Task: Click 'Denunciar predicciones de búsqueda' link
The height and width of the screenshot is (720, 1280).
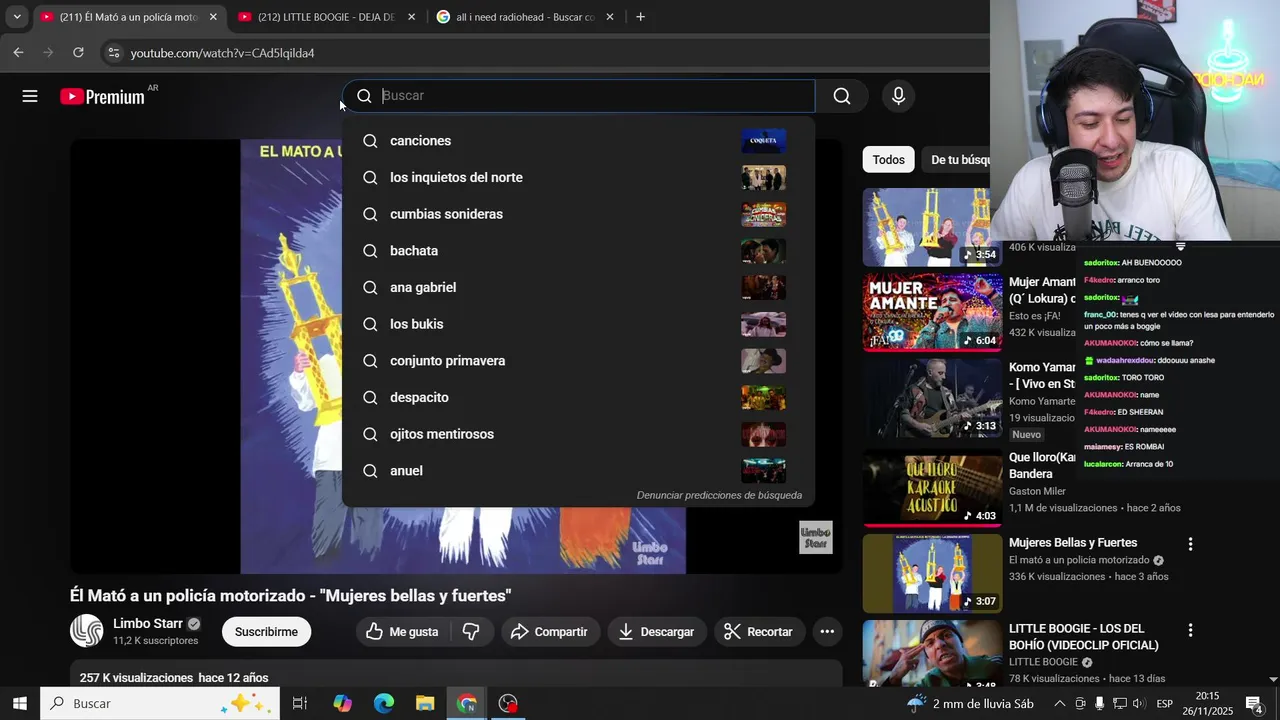Action: coord(719,495)
